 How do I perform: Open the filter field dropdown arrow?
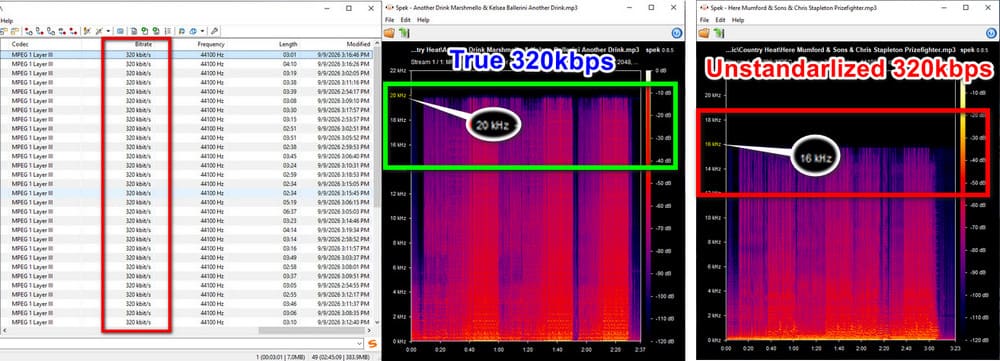[360, 344]
